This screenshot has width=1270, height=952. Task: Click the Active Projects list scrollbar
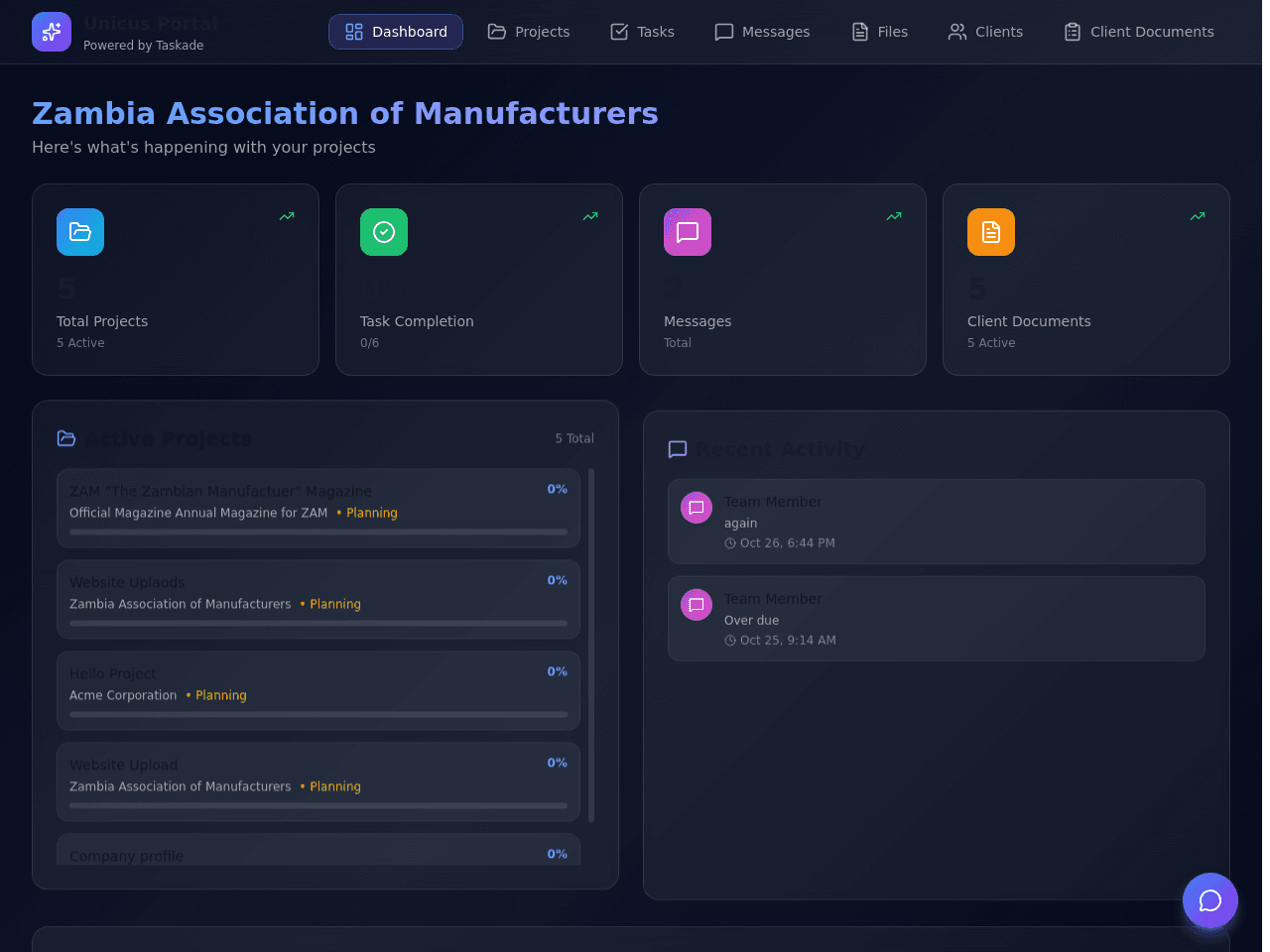(591, 646)
